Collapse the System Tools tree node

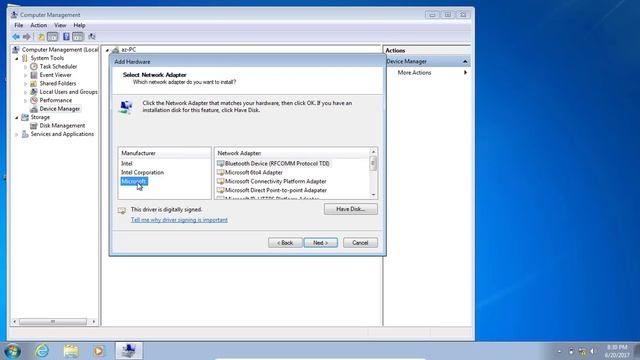[x=17, y=58]
